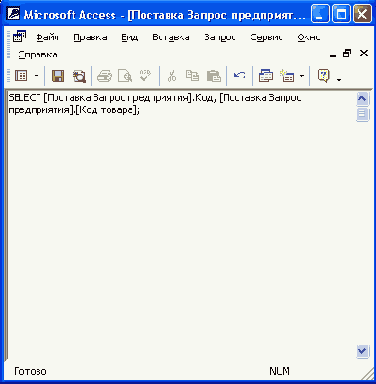376x384 pixels.
Task: Click the Spelling check icon
Action: point(145,75)
